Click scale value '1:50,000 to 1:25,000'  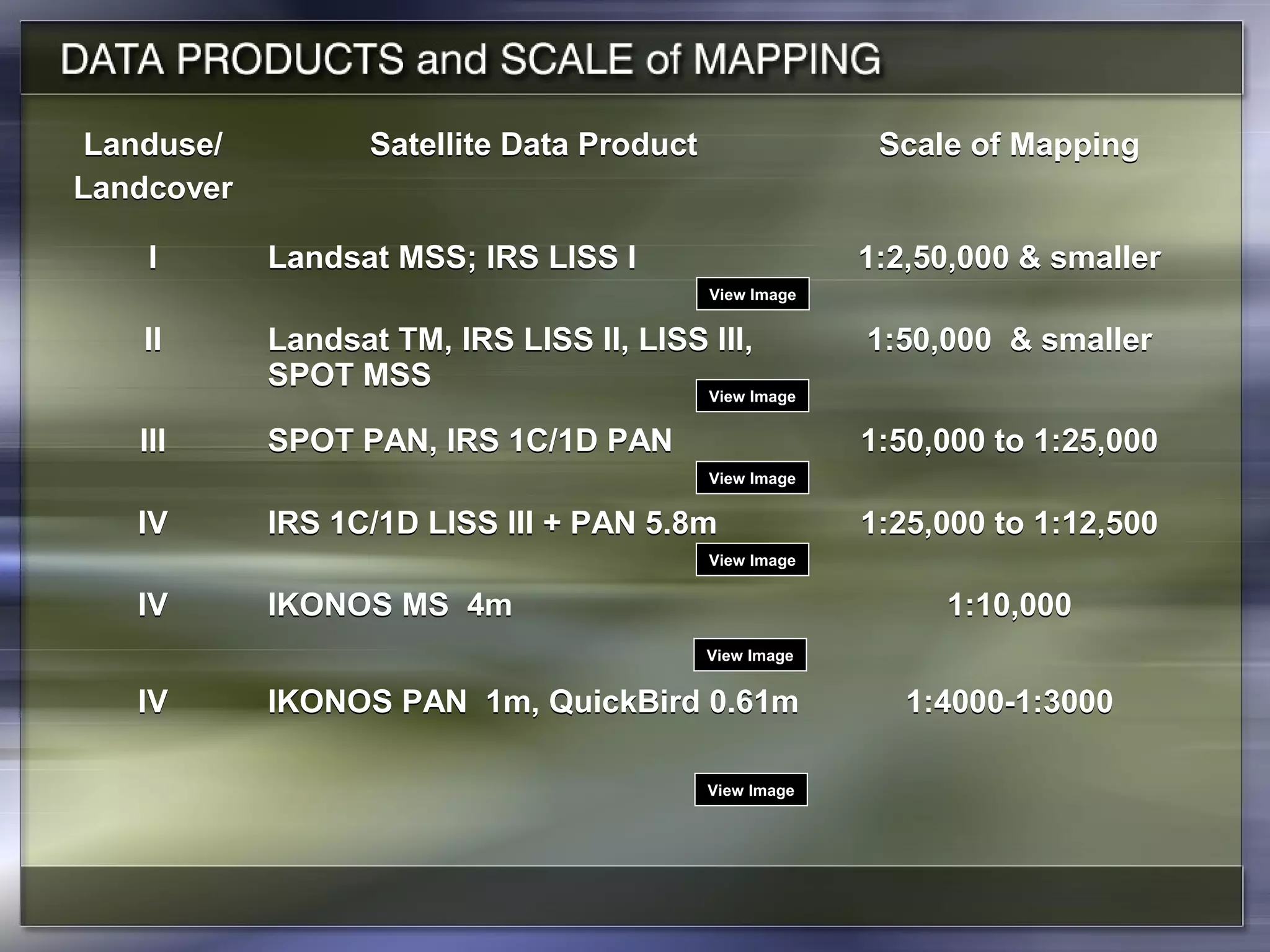pos(1010,441)
